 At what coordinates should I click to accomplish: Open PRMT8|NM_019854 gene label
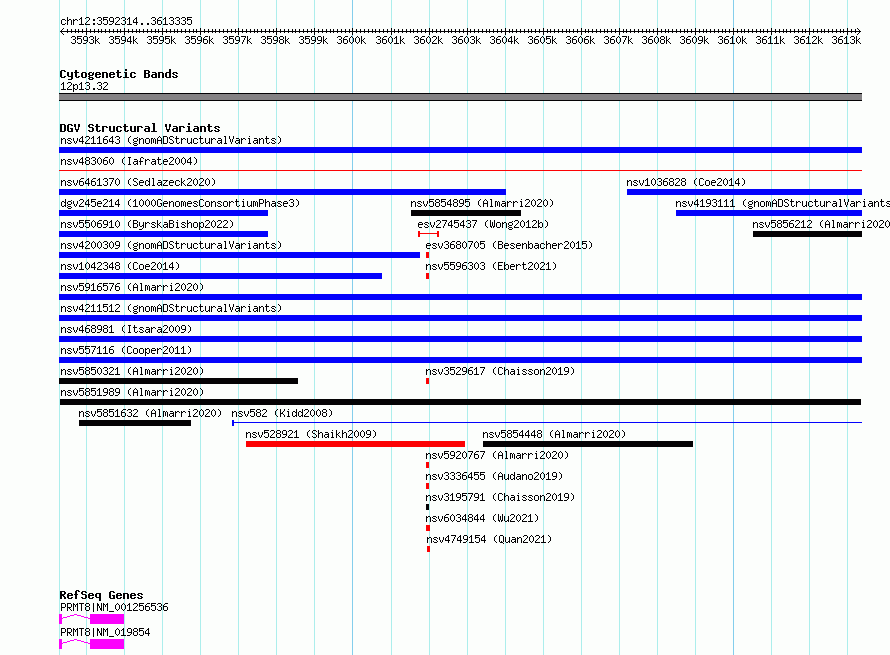tap(105, 632)
